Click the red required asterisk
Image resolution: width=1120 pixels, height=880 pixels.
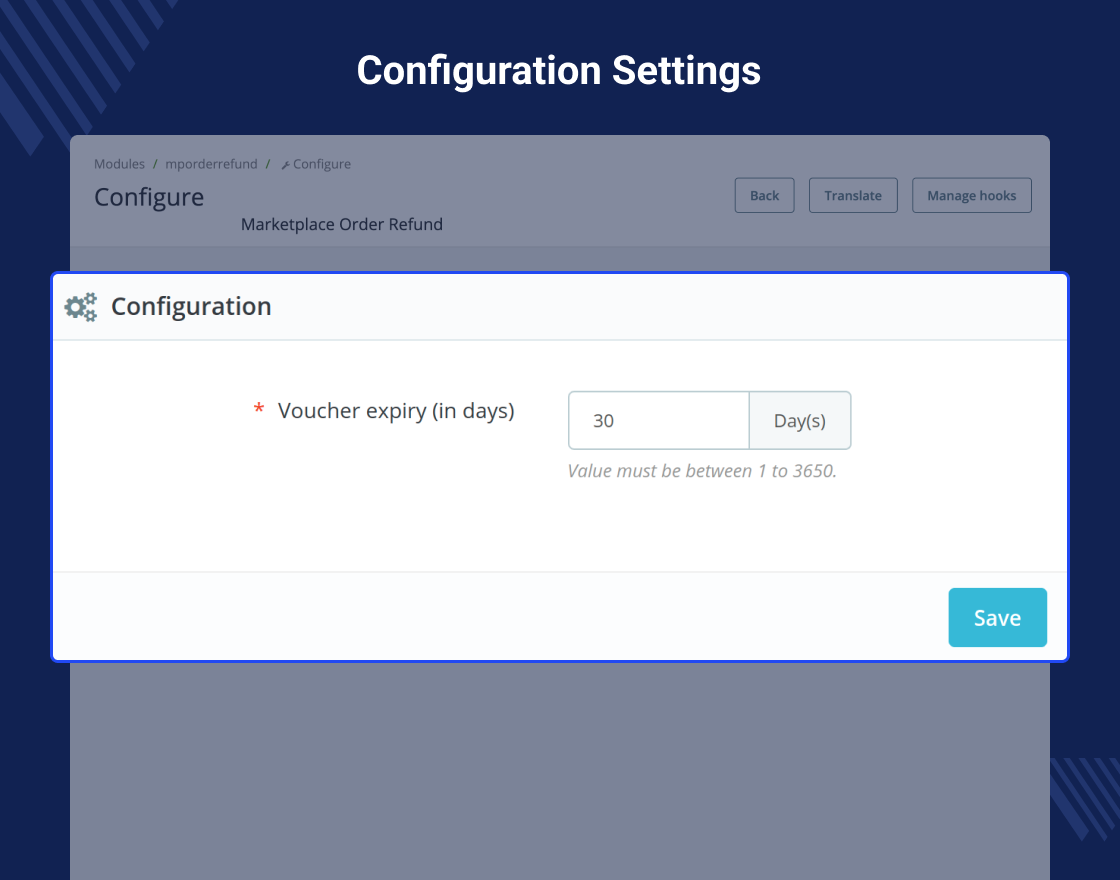click(x=259, y=409)
